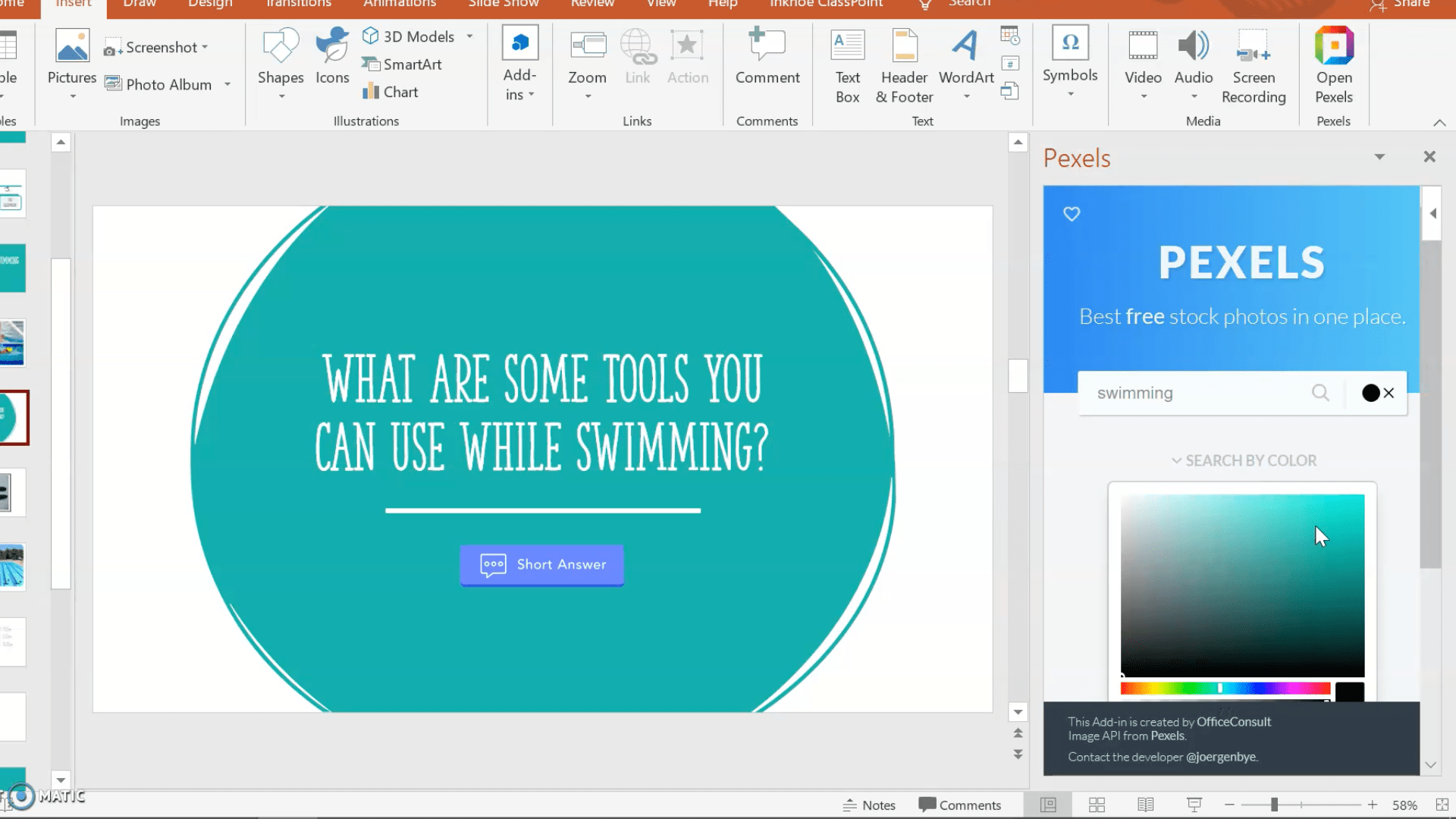Click the Open Pexels button in ribbon
The width and height of the screenshot is (1456, 819).
click(x=1334, y=64)
